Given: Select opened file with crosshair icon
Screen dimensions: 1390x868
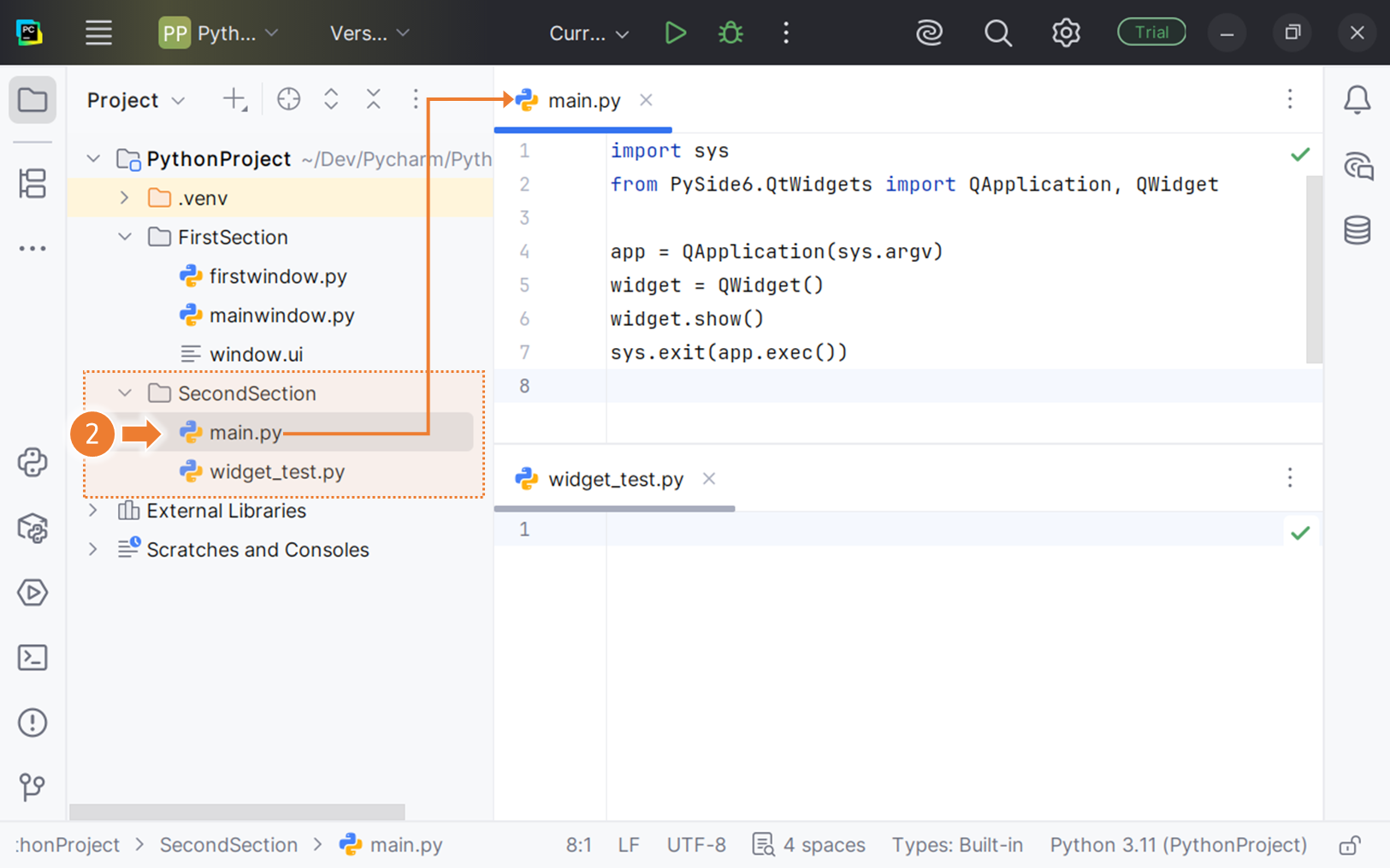Looking at the screenshot, I should pos(289,99).
